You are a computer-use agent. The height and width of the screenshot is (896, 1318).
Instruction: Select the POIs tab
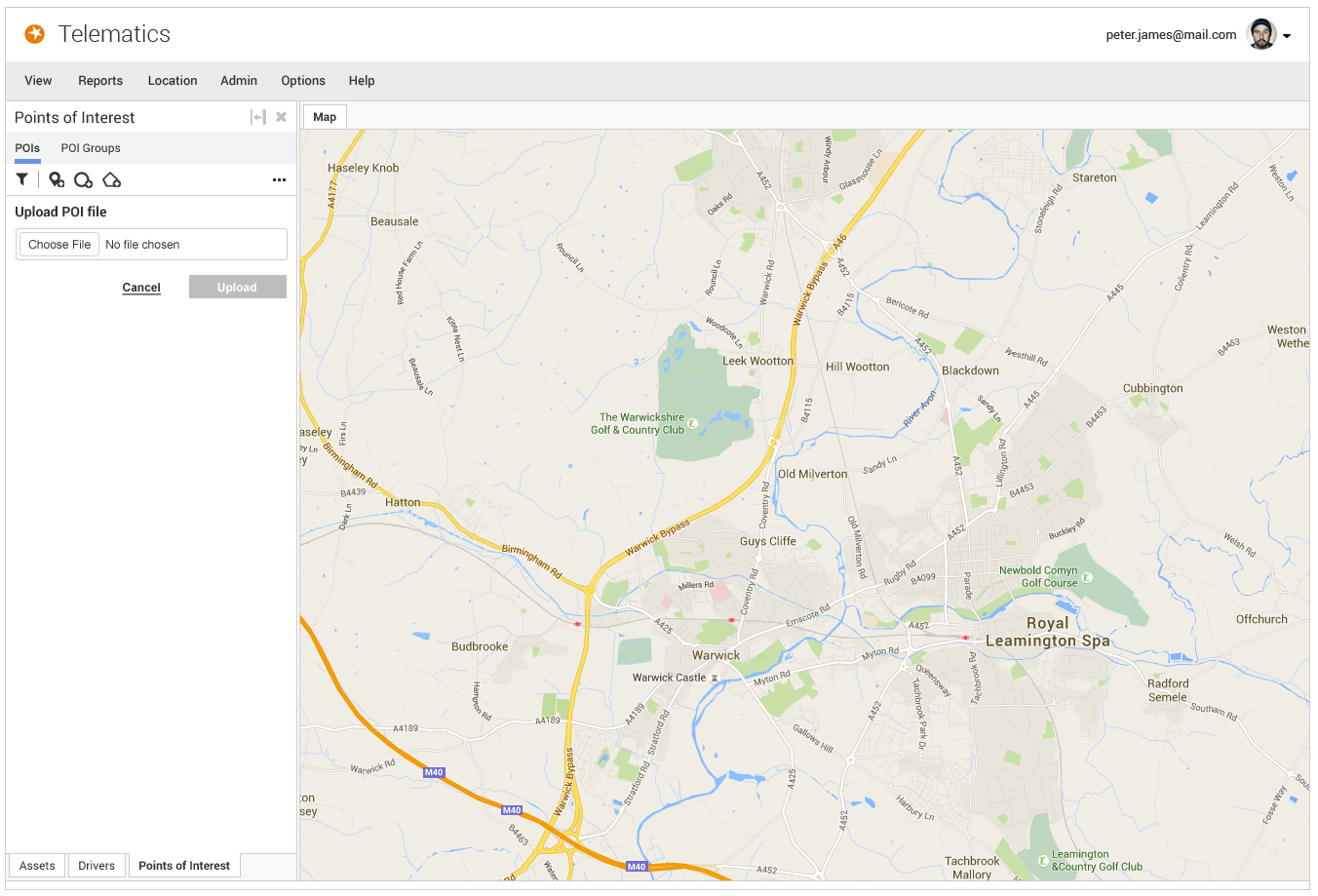click(27, 148)
